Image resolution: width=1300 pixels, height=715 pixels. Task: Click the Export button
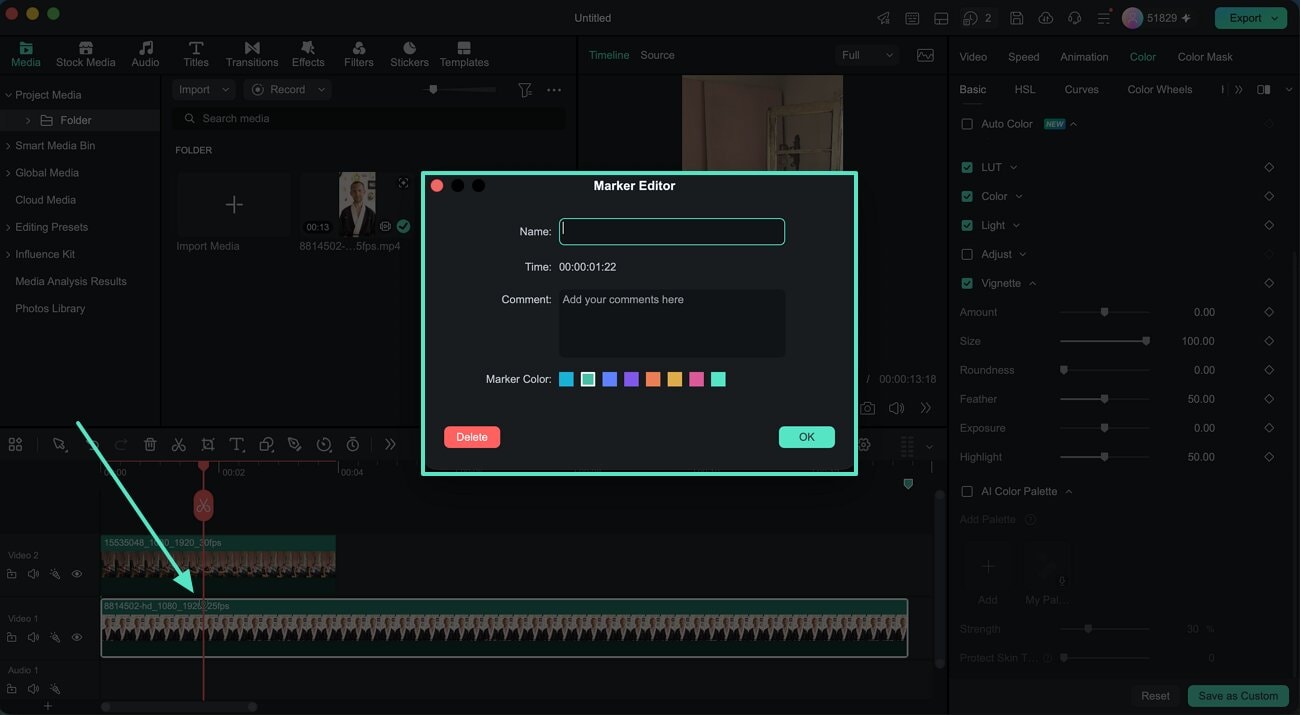point(1251,18)
